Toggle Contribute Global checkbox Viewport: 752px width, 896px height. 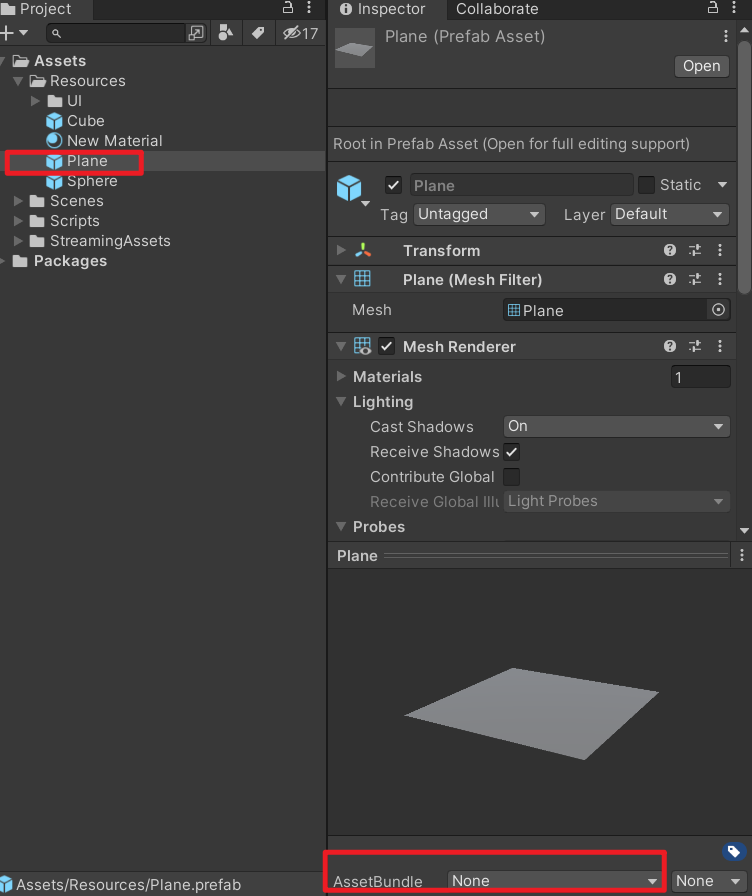pos(511,477)
